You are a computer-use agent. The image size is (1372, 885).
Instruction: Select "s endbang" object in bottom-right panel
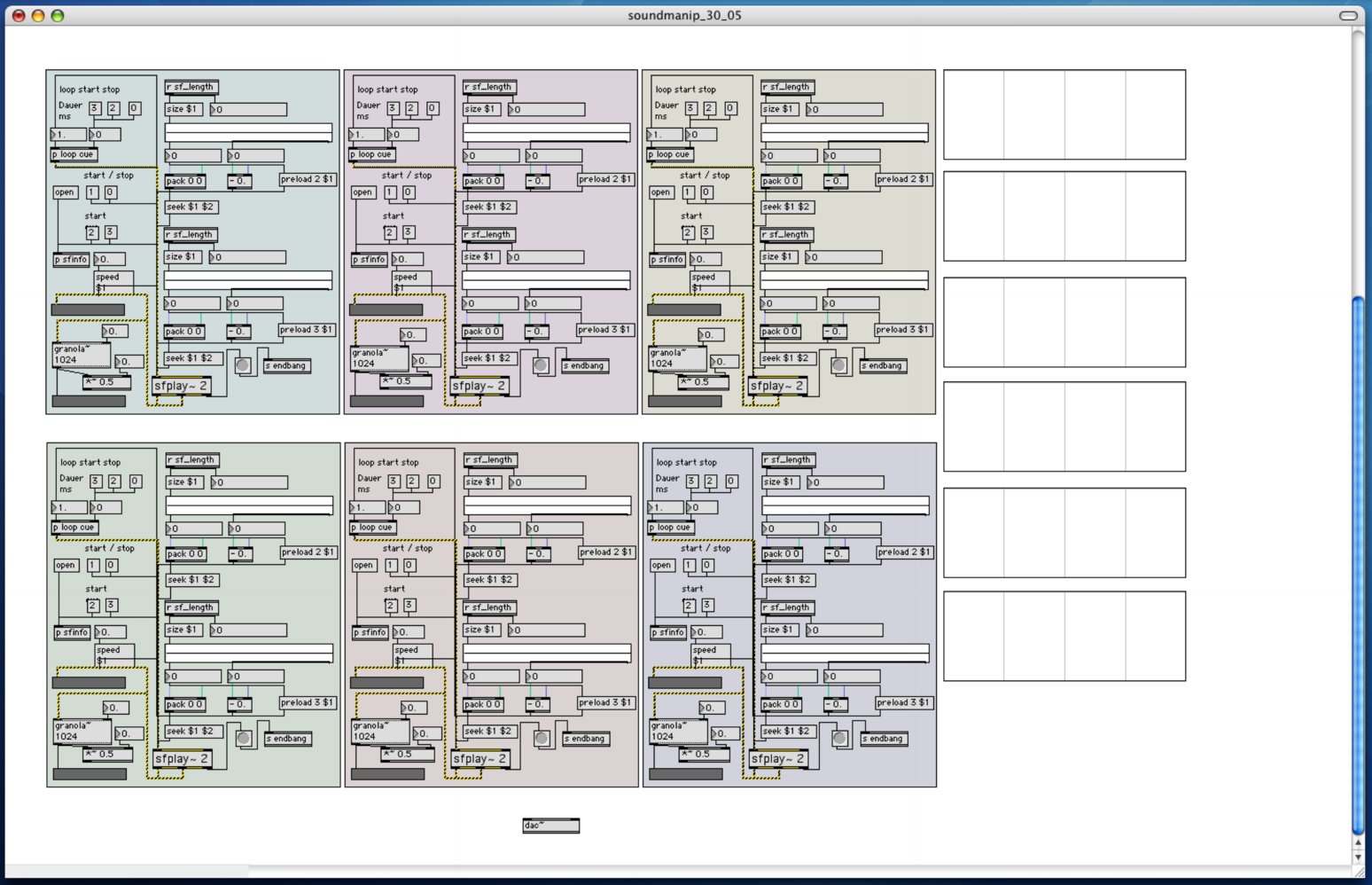point(885,738)
